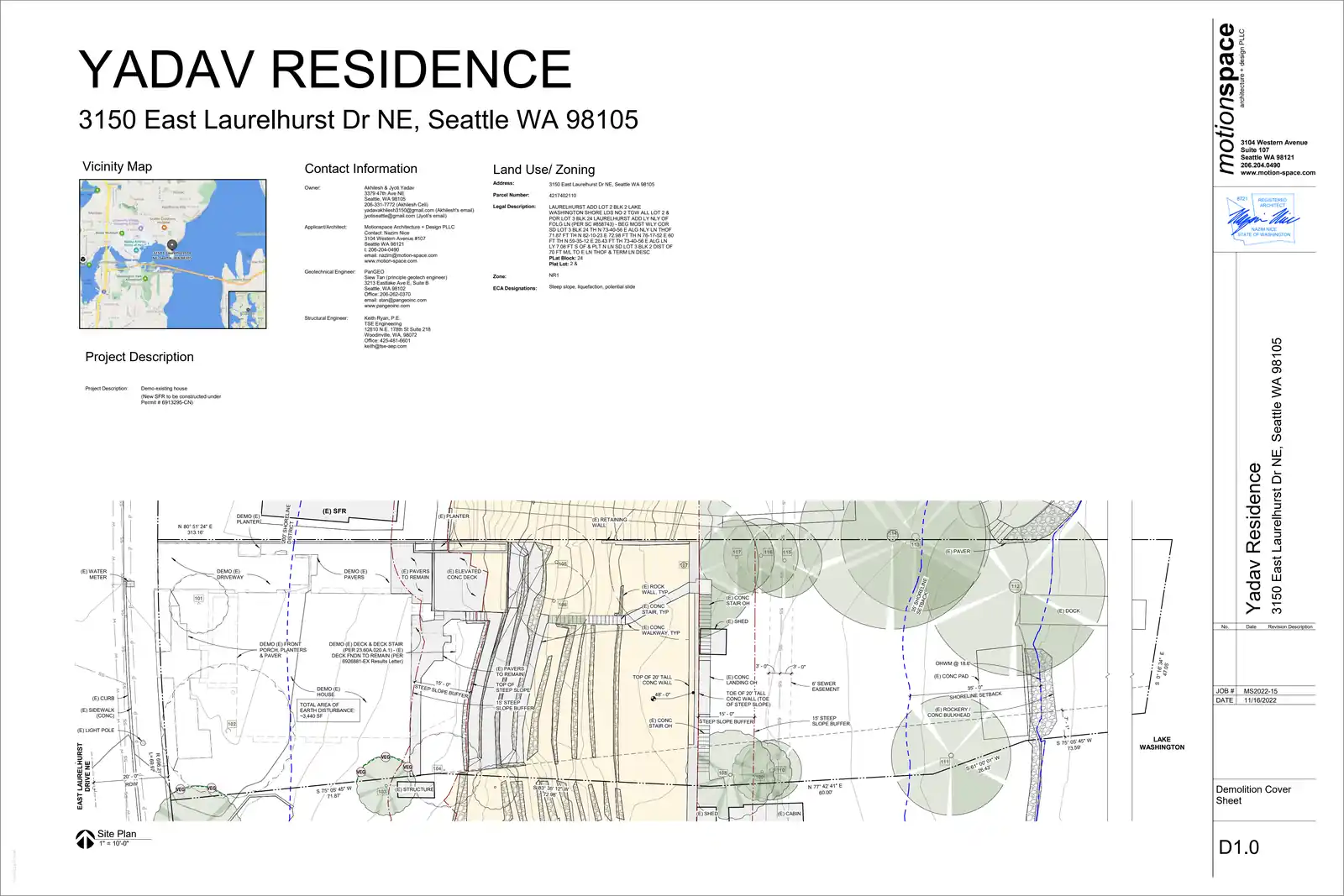The image size is (1344, 896).
Task: Open the Vicinity Map thumbnail image
Action: (x=172, y=254)
